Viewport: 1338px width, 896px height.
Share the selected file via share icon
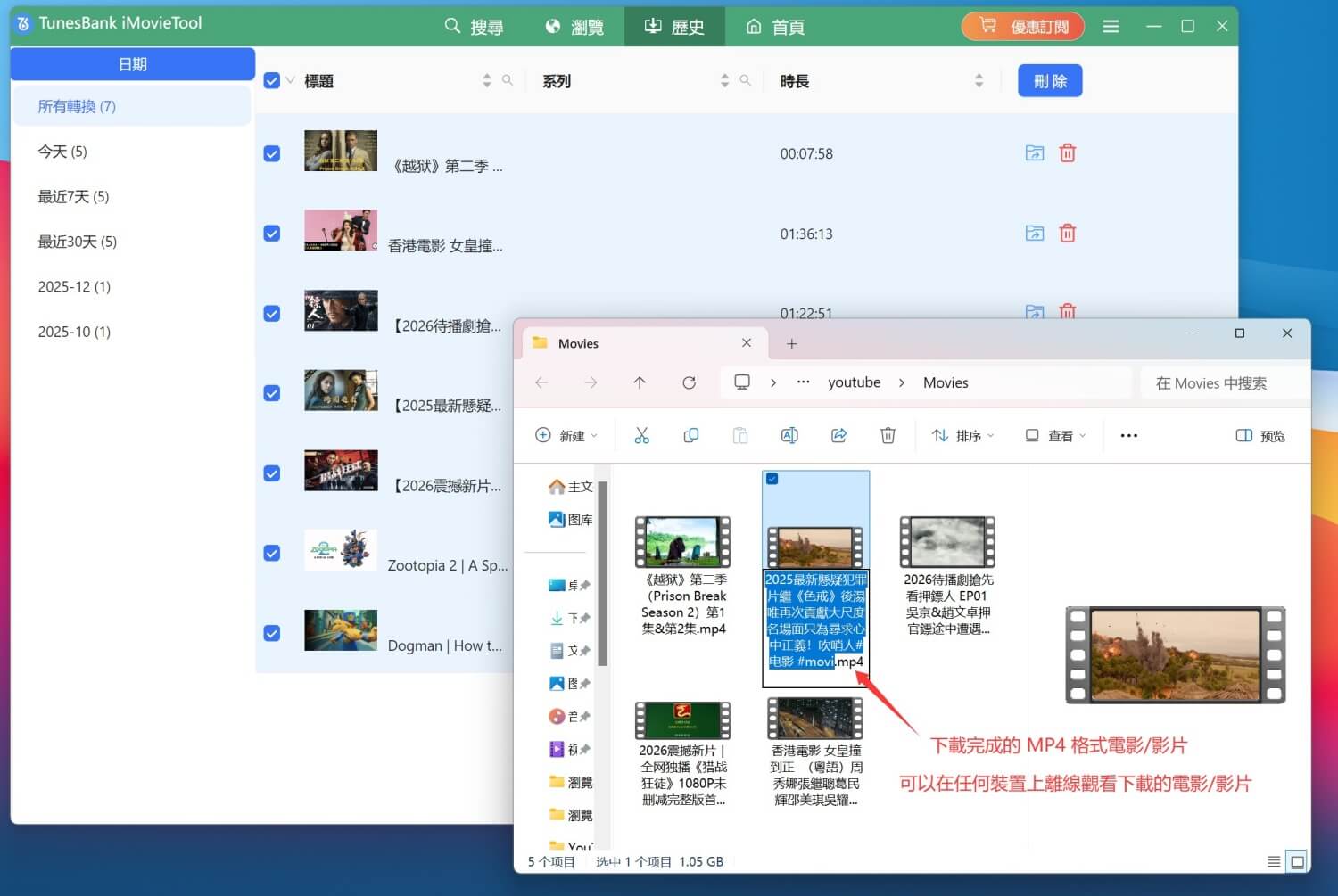point(838,435)
